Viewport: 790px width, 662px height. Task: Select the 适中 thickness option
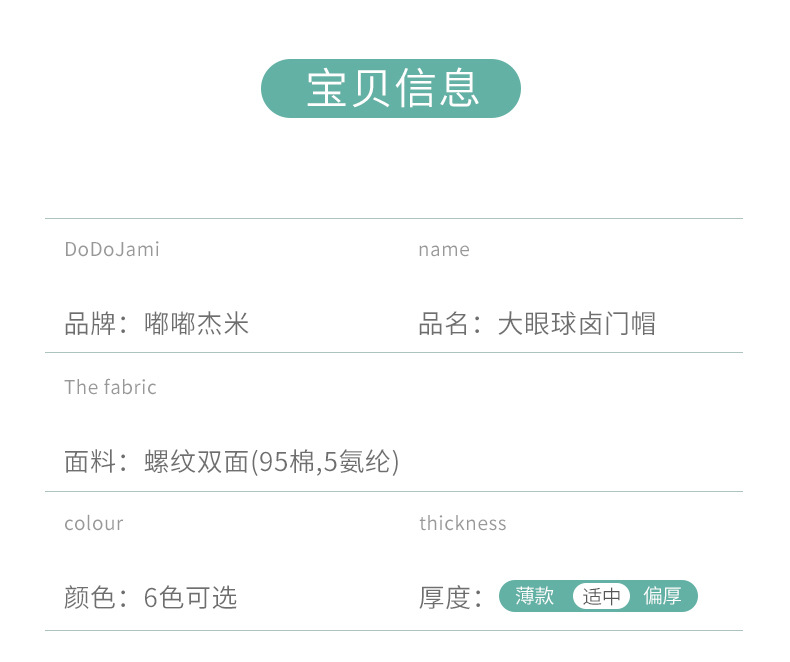(x=601, y=596)
